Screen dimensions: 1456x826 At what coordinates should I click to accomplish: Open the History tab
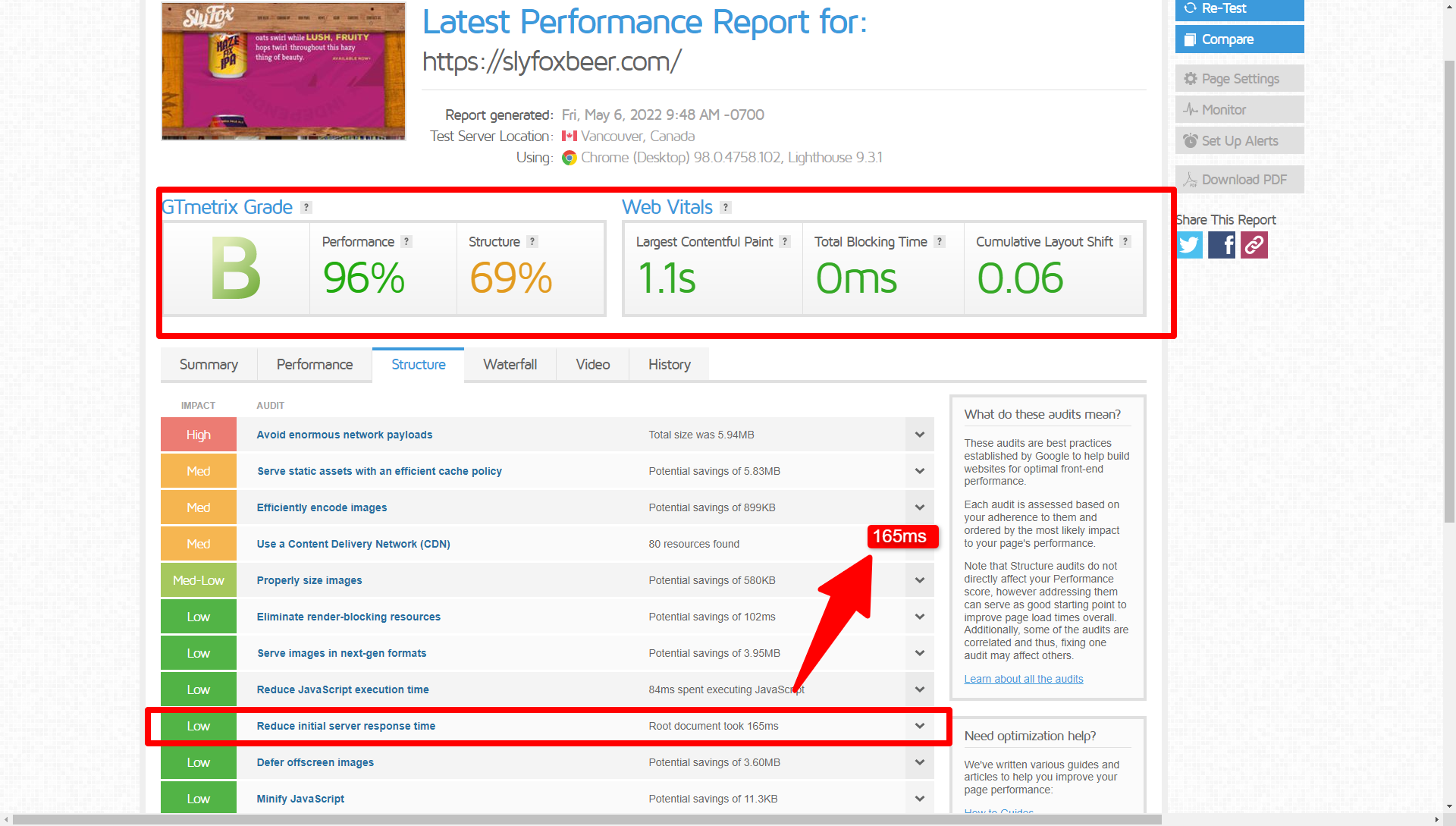click(x=669, y=365)
